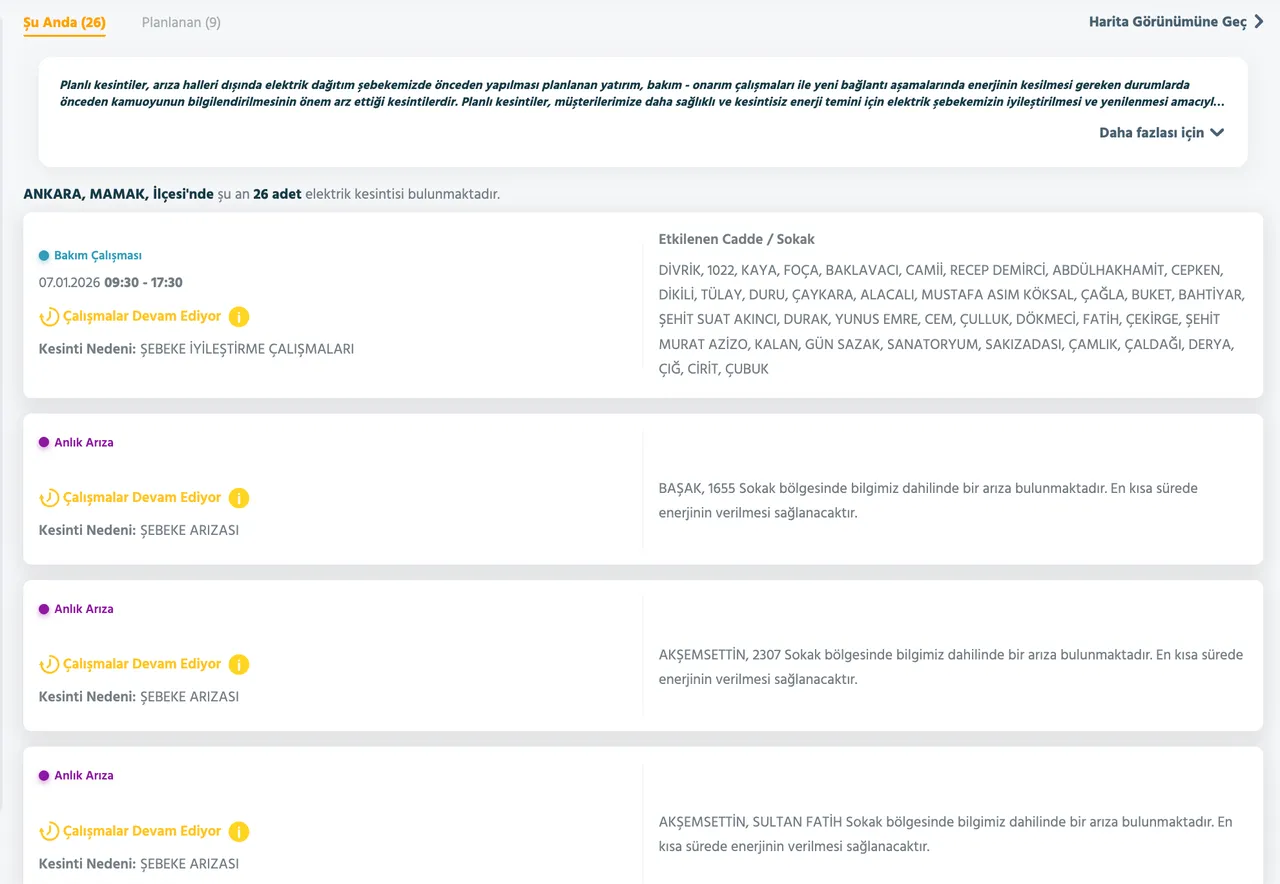Click the clock icon in the Bakım Çalışması card
This screenshot has height=884, width=1280.
pyautogui.click(x=48, y=317)
